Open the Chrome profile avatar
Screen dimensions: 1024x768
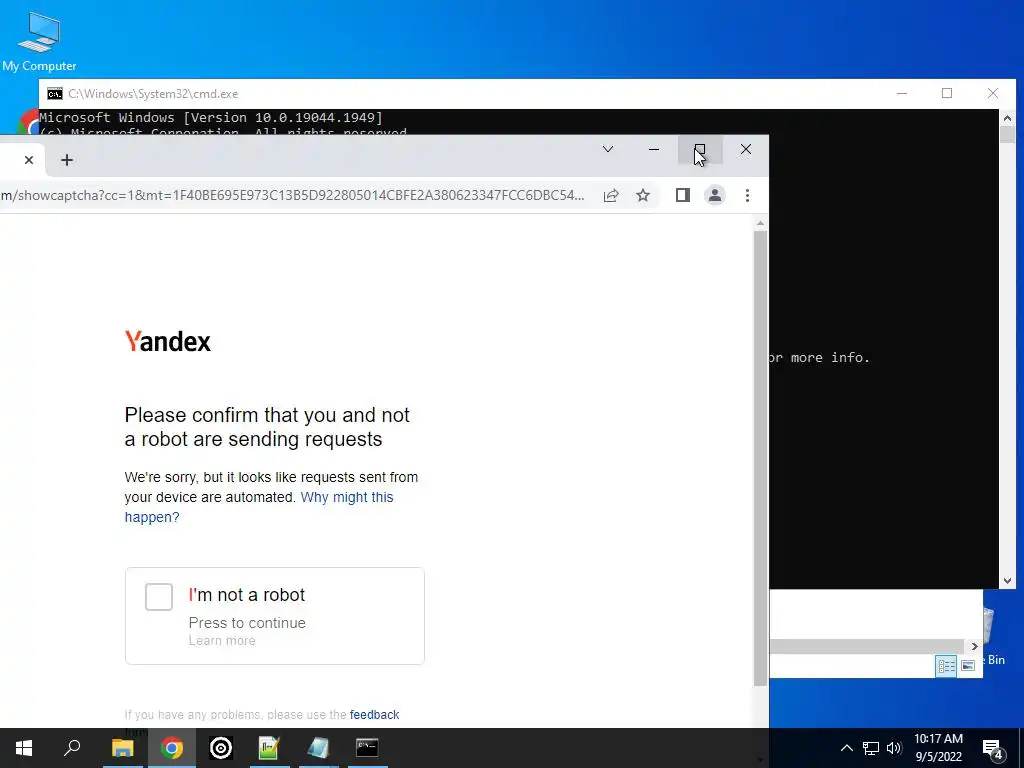click(x=715, y=195)
